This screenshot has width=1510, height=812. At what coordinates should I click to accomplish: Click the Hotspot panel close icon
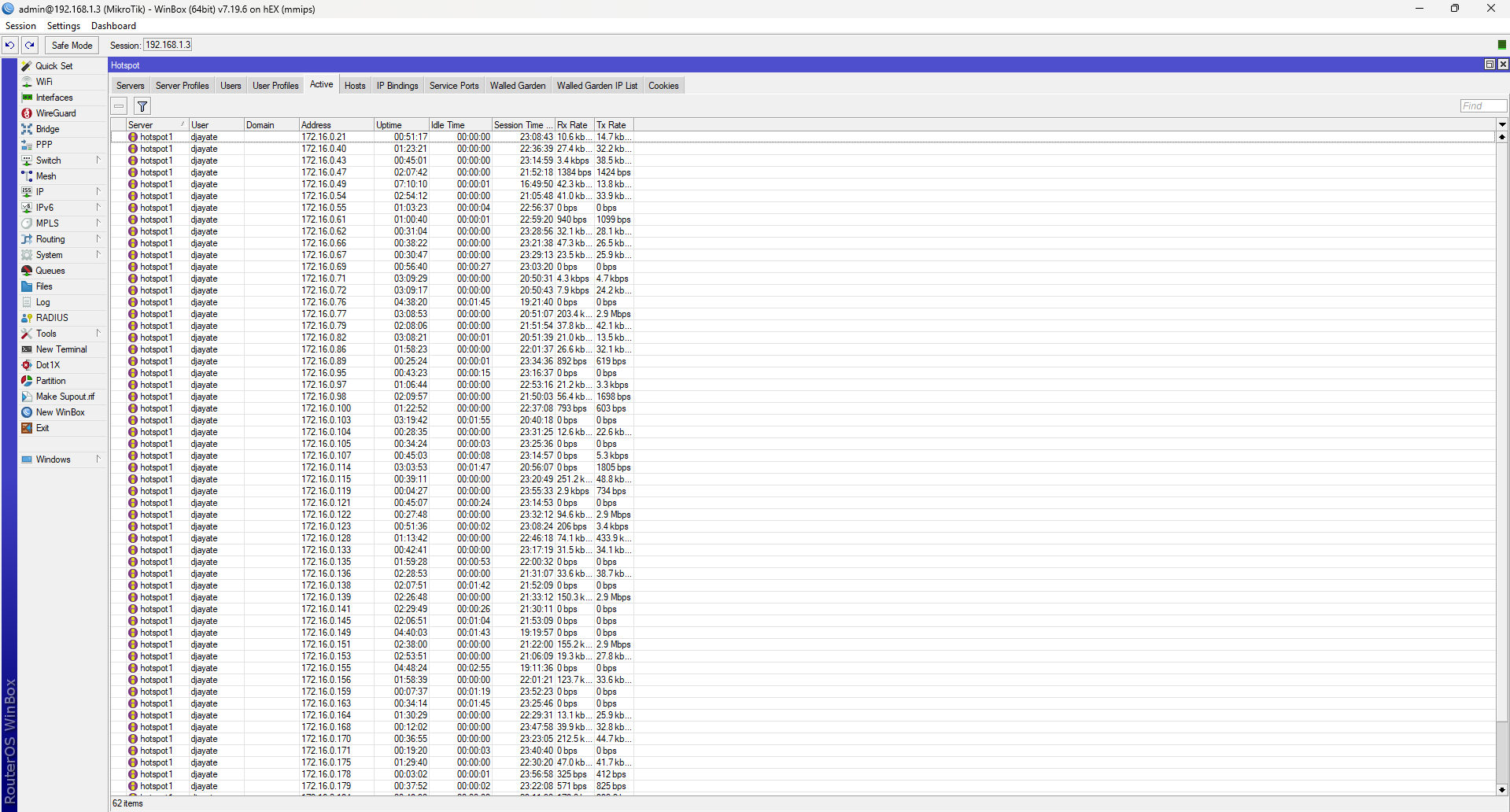pos(1503,65)
